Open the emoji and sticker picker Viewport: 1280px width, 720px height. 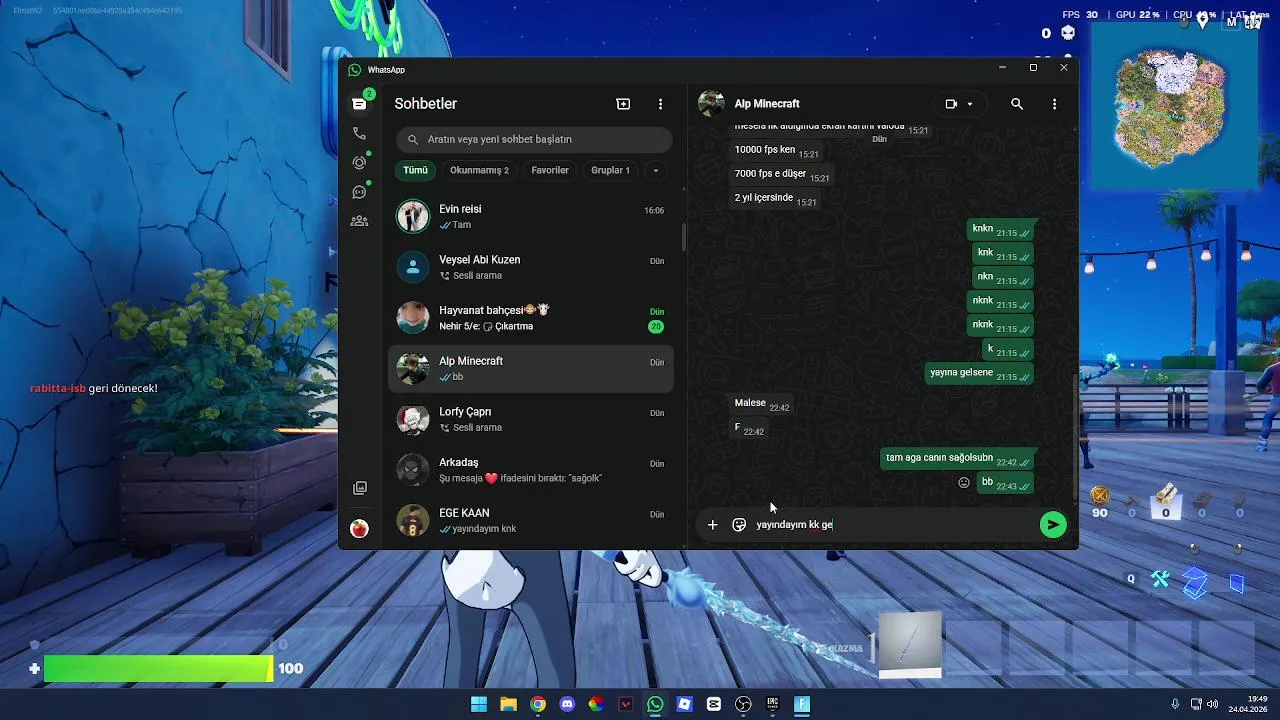point(739,525)
